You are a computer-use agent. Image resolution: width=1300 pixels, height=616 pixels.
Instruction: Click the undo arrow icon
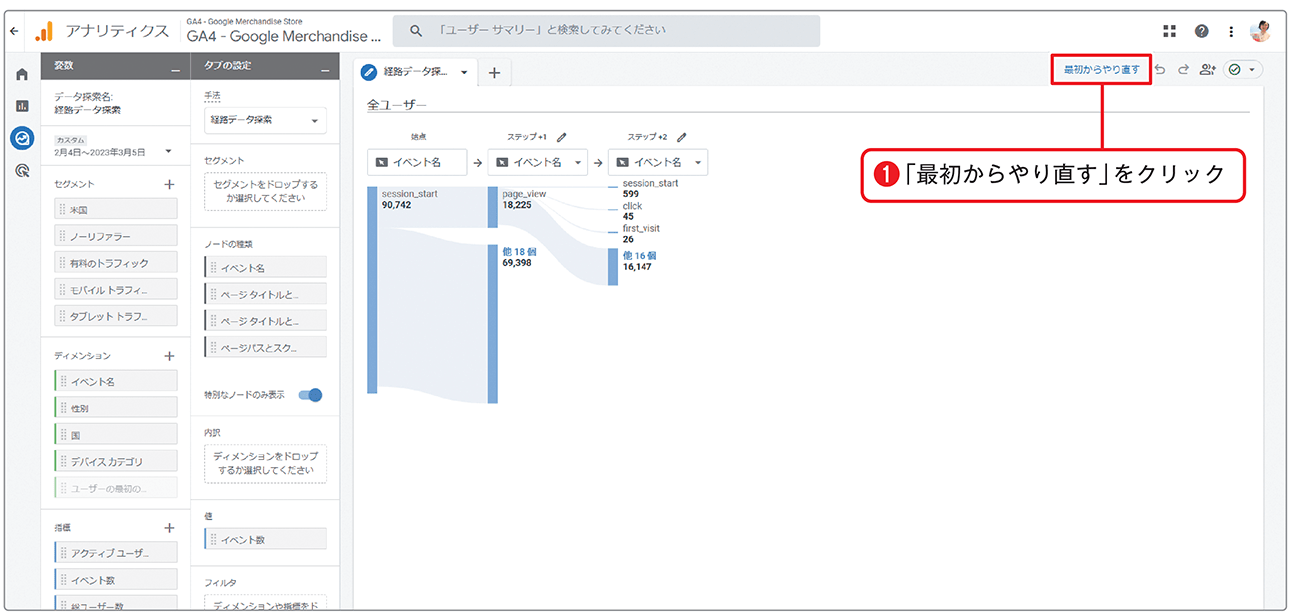click(x=1160, y=70)
